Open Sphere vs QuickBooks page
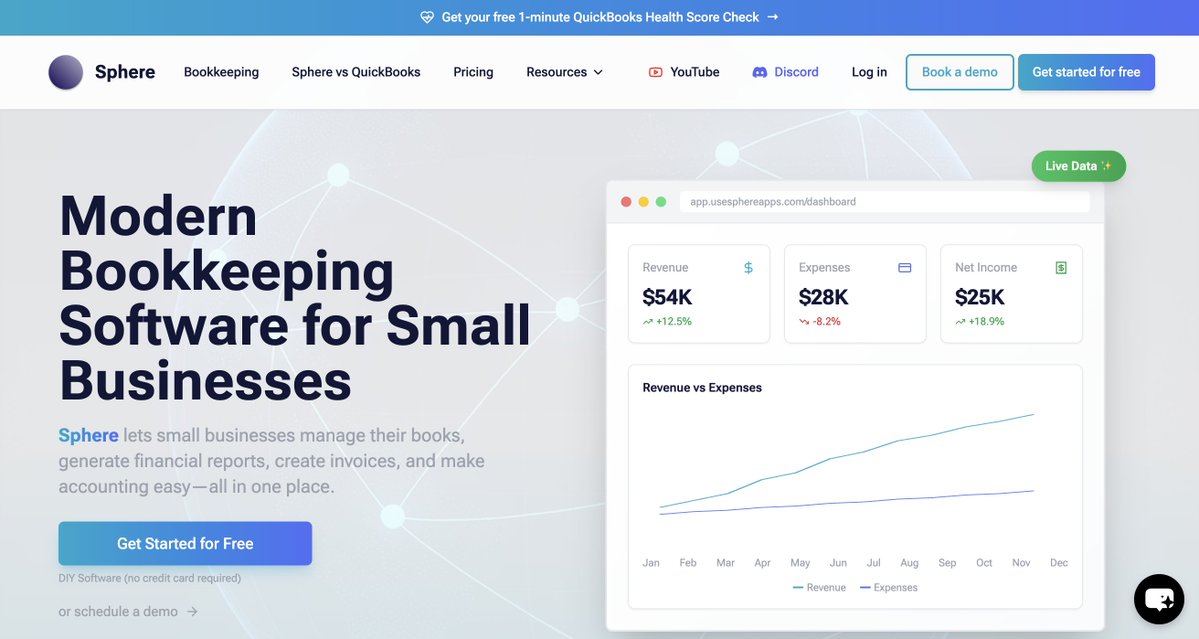 click(356, 72)
